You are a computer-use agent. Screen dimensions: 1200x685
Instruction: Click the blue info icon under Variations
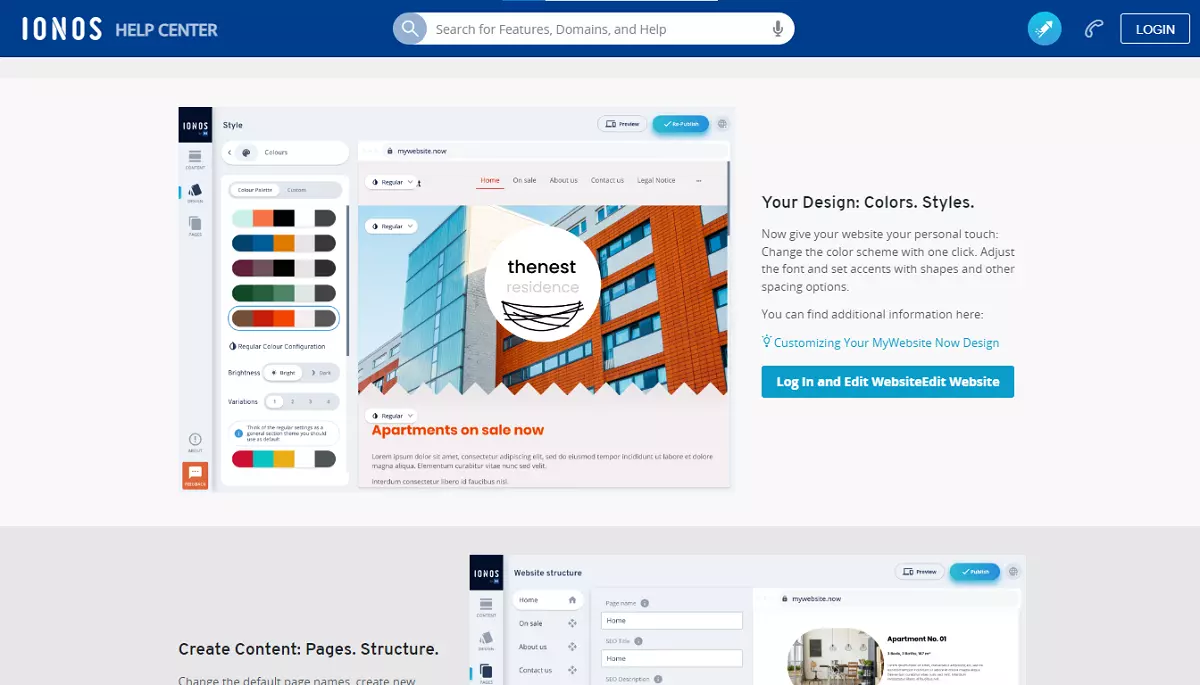238,434
